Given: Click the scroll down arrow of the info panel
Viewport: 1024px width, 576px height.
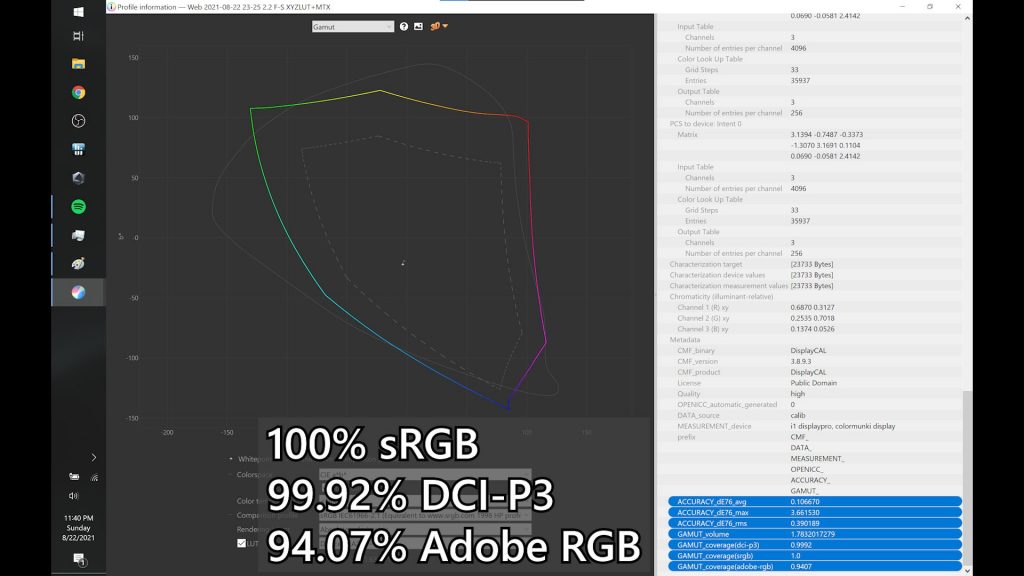Looking at the screenshot, I should coord(967,571).
